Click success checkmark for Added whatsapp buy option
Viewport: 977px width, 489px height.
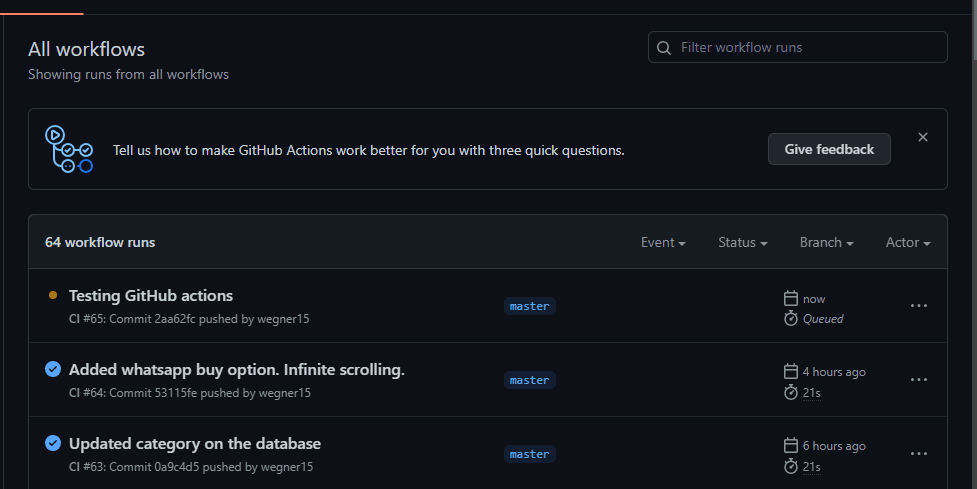53,369
